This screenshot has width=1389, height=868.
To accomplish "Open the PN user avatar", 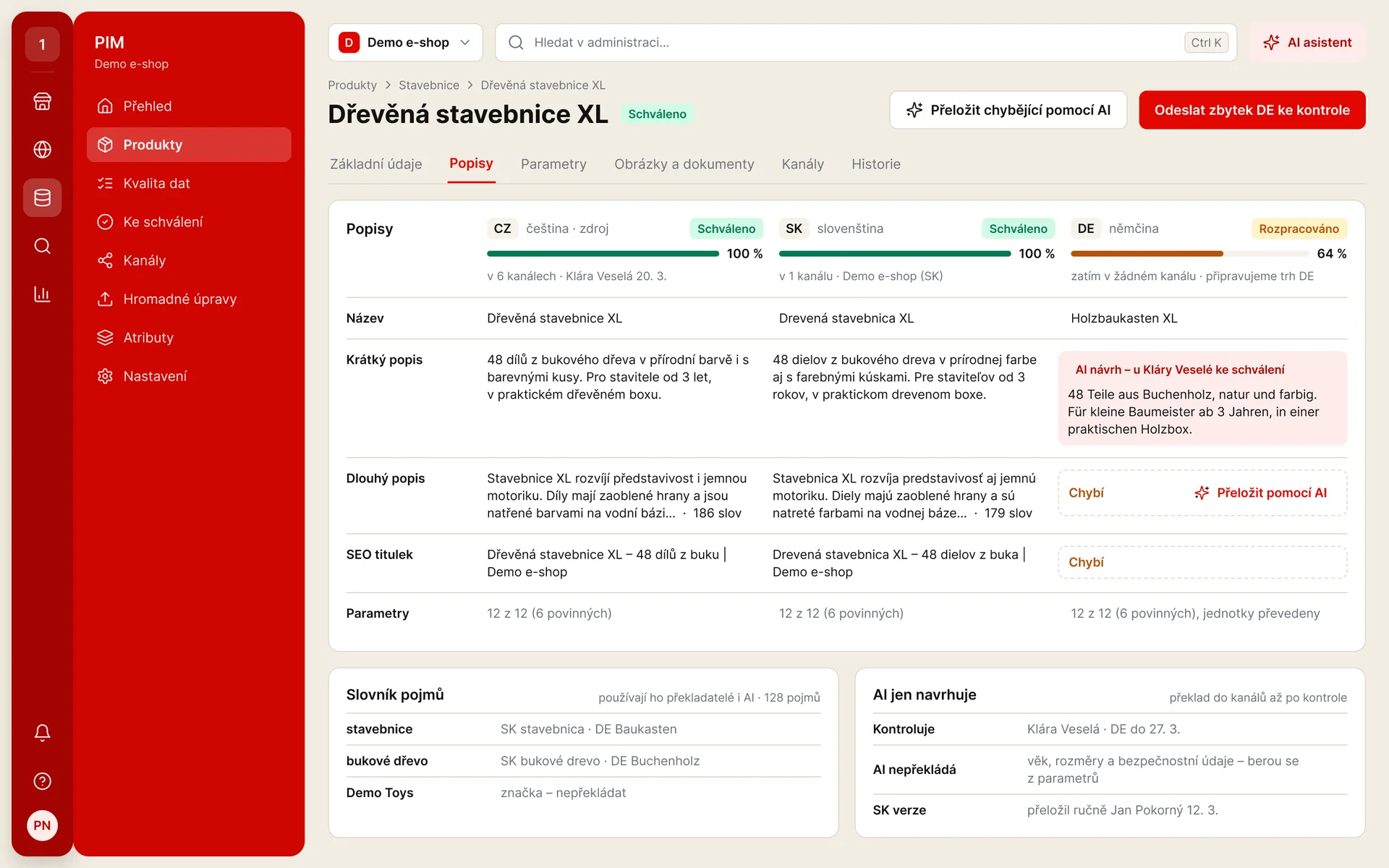I will (x=42, y=825).
